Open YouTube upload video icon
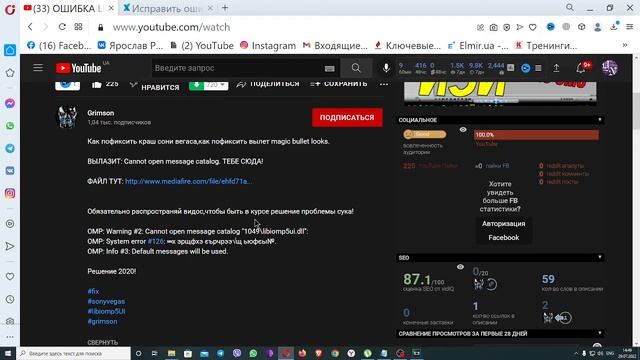The height and width of the screenshot is (360, 640). 556,68
